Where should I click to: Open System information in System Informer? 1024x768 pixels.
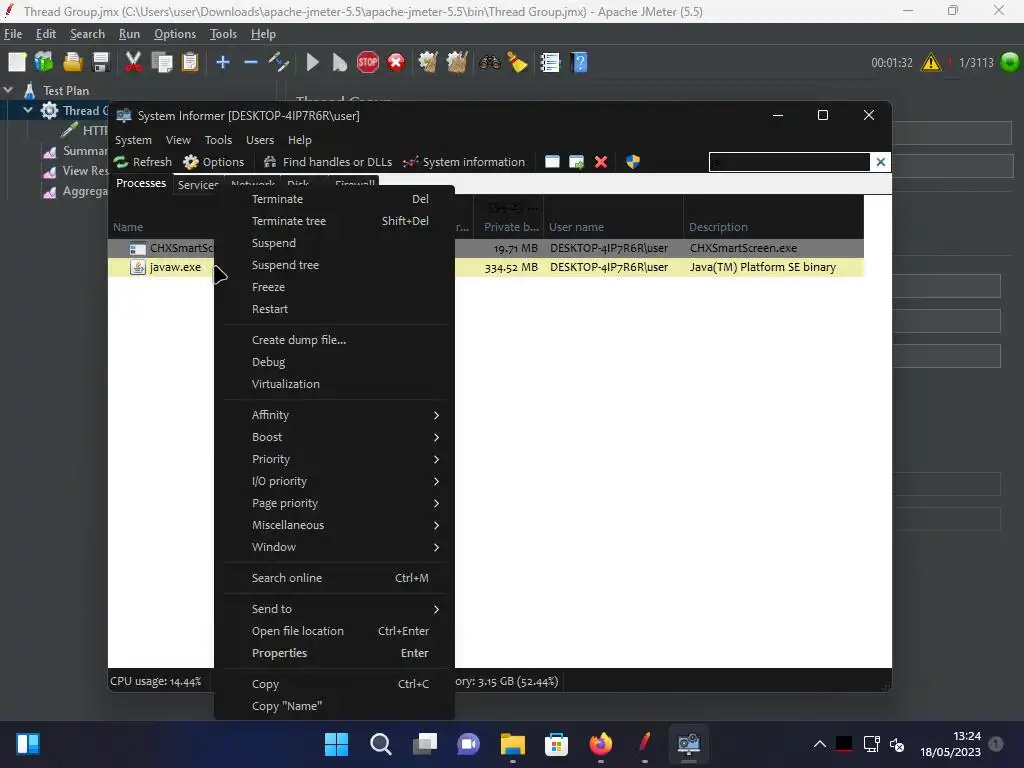464,162
